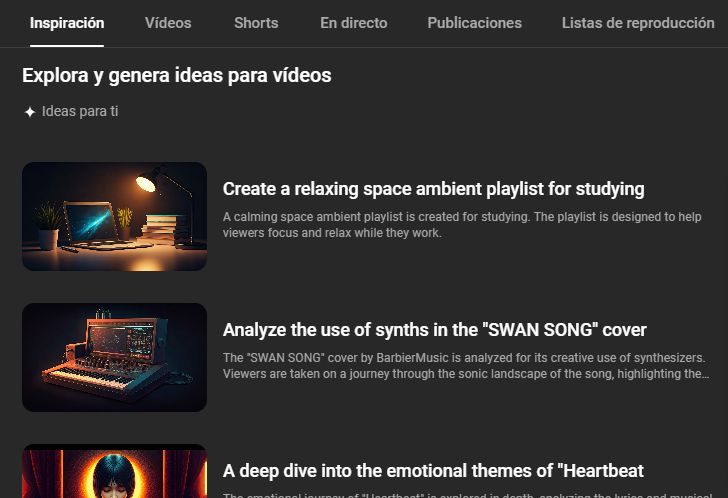The image size is (728, 498).
Task: Select the Publicaciones tab
Action: pyautogui.click(x=474, y=23)
